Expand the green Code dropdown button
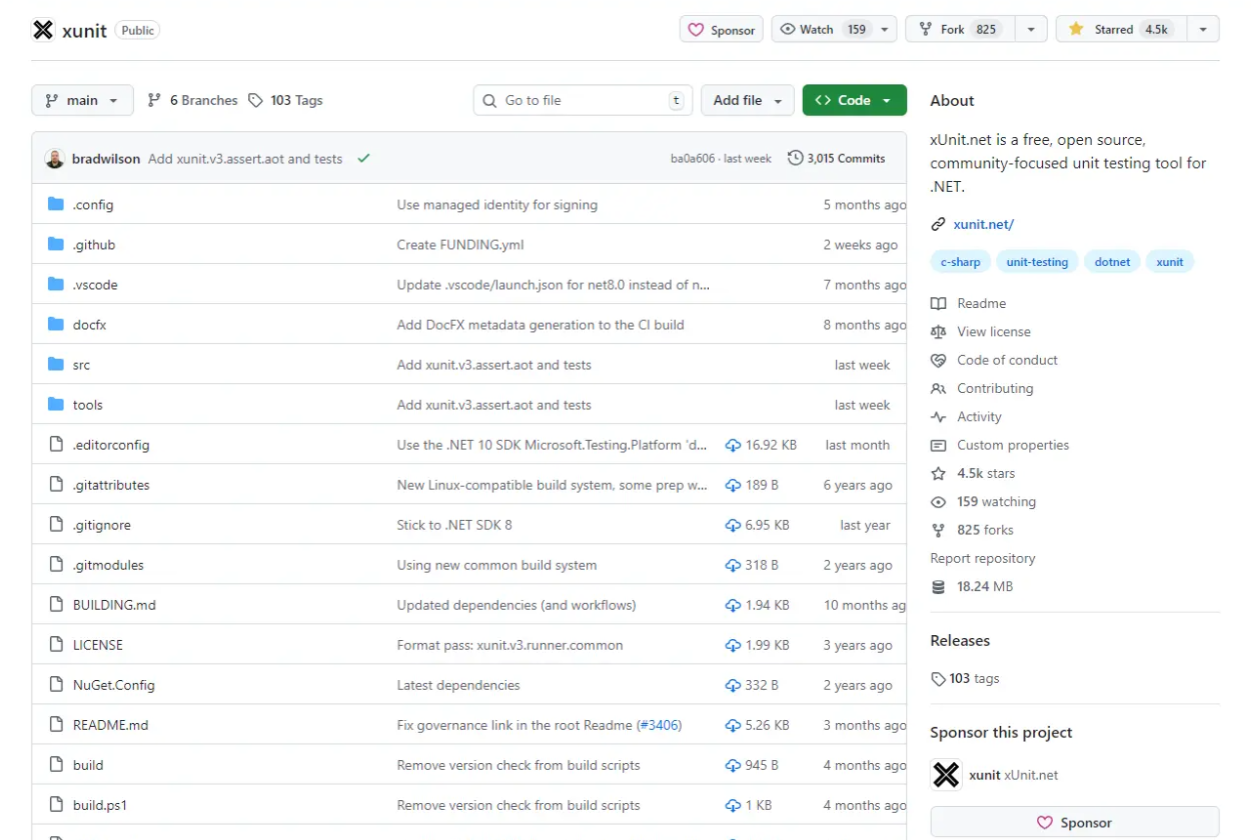Viewport: 1251px width, 840px height. click(854, 100)
